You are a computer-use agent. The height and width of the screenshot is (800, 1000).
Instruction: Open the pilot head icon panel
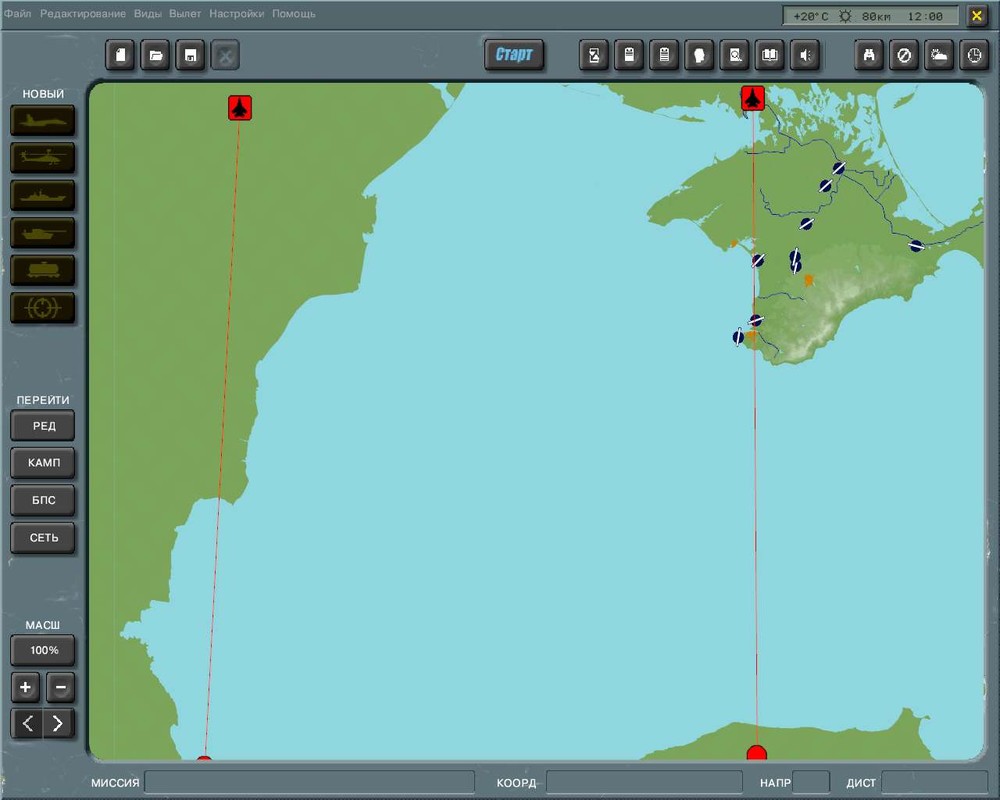(x=699, y=56)
